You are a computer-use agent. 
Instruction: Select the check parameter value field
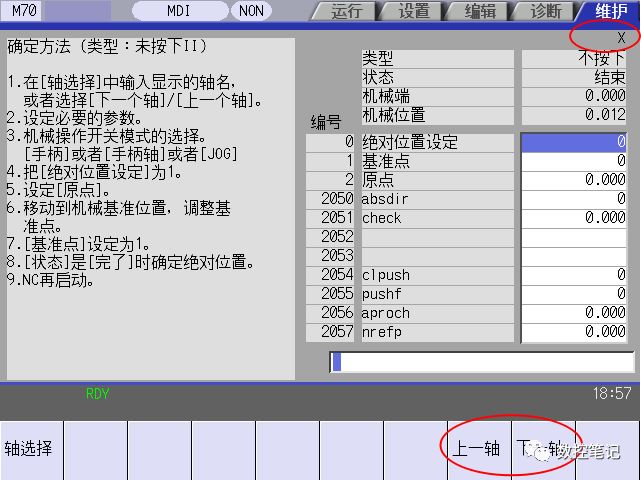575,218
